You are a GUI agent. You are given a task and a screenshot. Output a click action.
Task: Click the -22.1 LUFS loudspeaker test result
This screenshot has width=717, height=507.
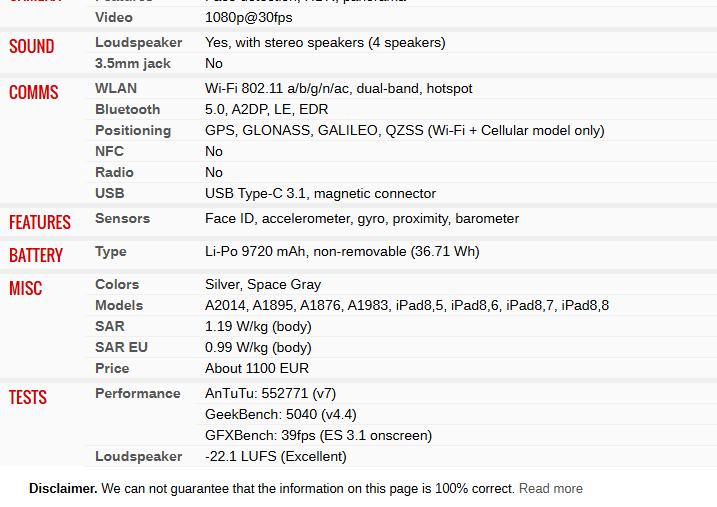tap(276, 456)
